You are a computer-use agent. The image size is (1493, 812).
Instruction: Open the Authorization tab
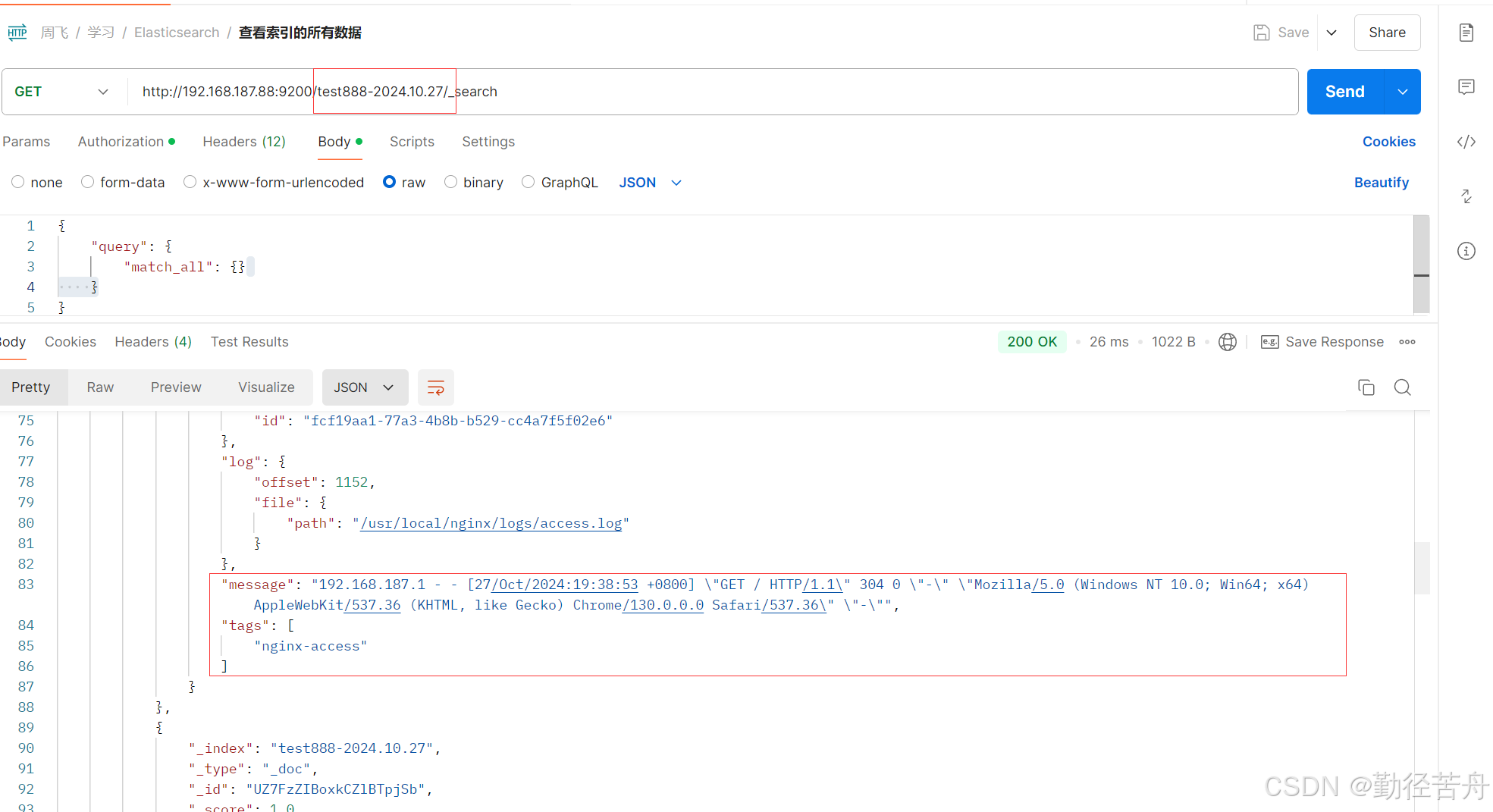tap(127, 142)
